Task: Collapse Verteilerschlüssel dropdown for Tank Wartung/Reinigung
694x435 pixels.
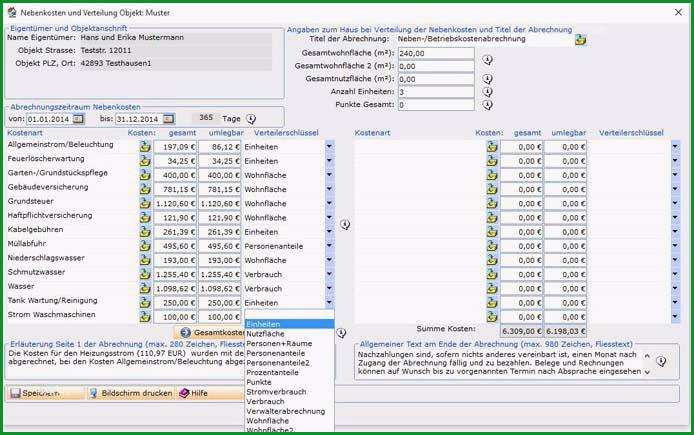Action: pos(329,303)
